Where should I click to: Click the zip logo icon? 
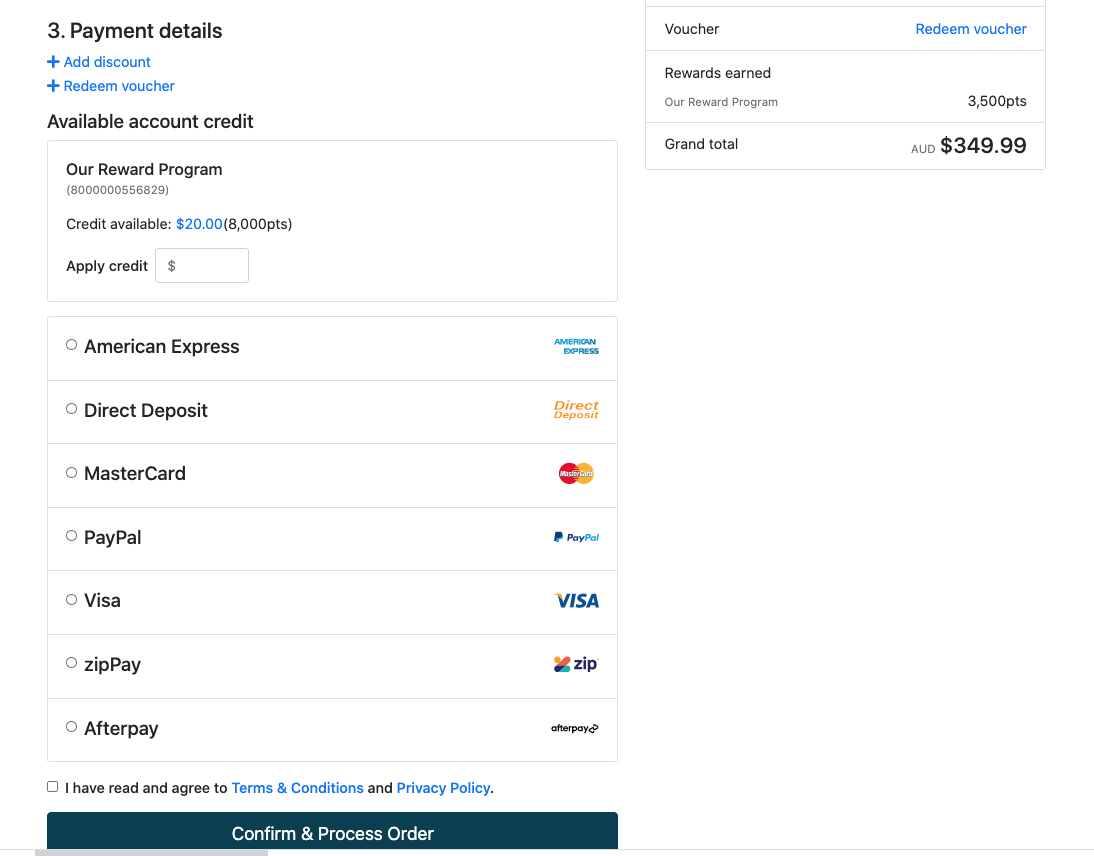point(576,664)
